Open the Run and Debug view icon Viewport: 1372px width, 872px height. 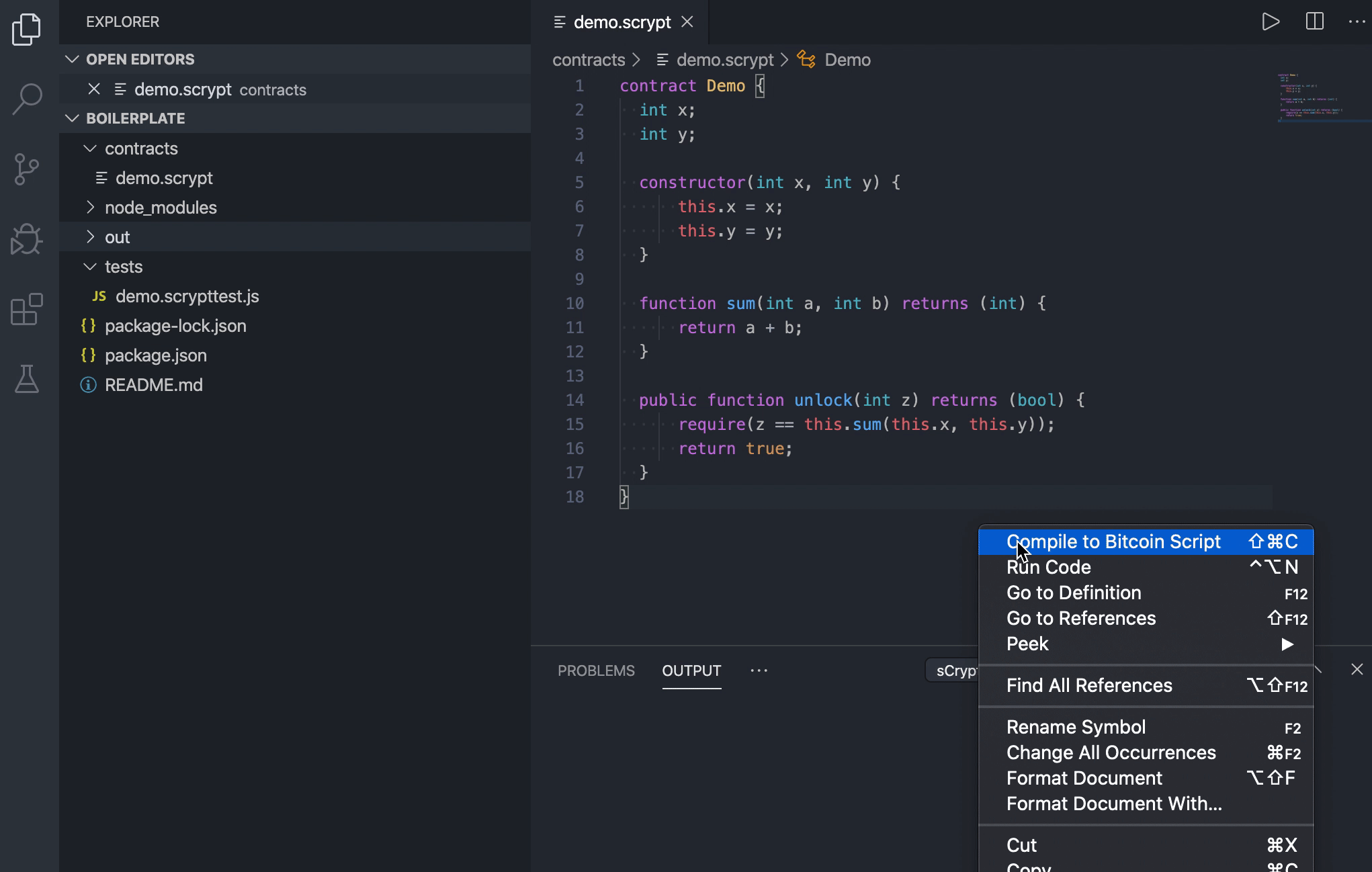[x=27, y=239]
